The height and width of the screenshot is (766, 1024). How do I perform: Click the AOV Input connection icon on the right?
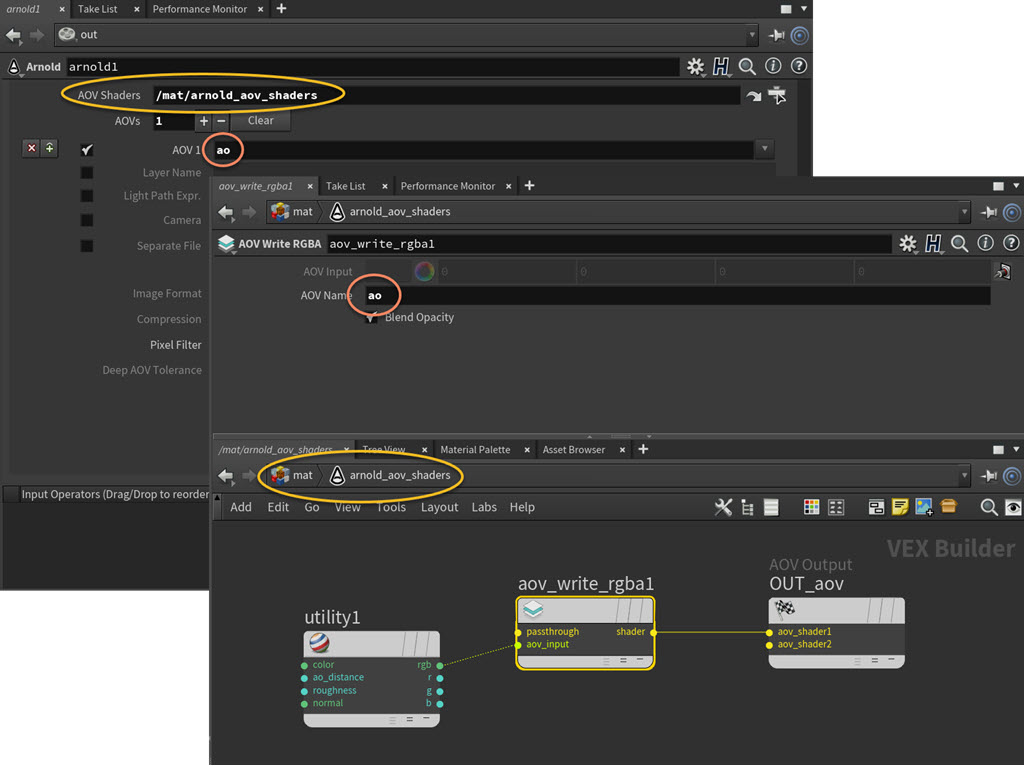tap(1003, 271)
